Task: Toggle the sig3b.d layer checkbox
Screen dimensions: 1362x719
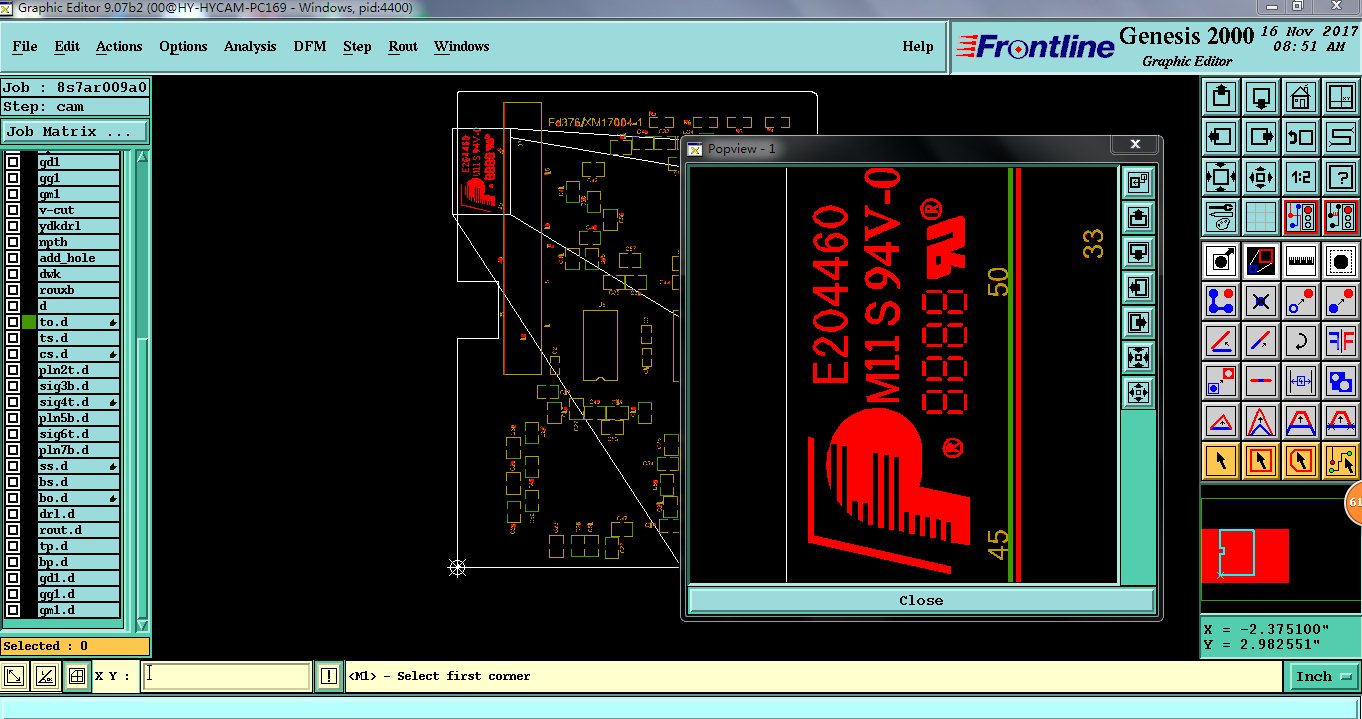Action: [13, 386]
